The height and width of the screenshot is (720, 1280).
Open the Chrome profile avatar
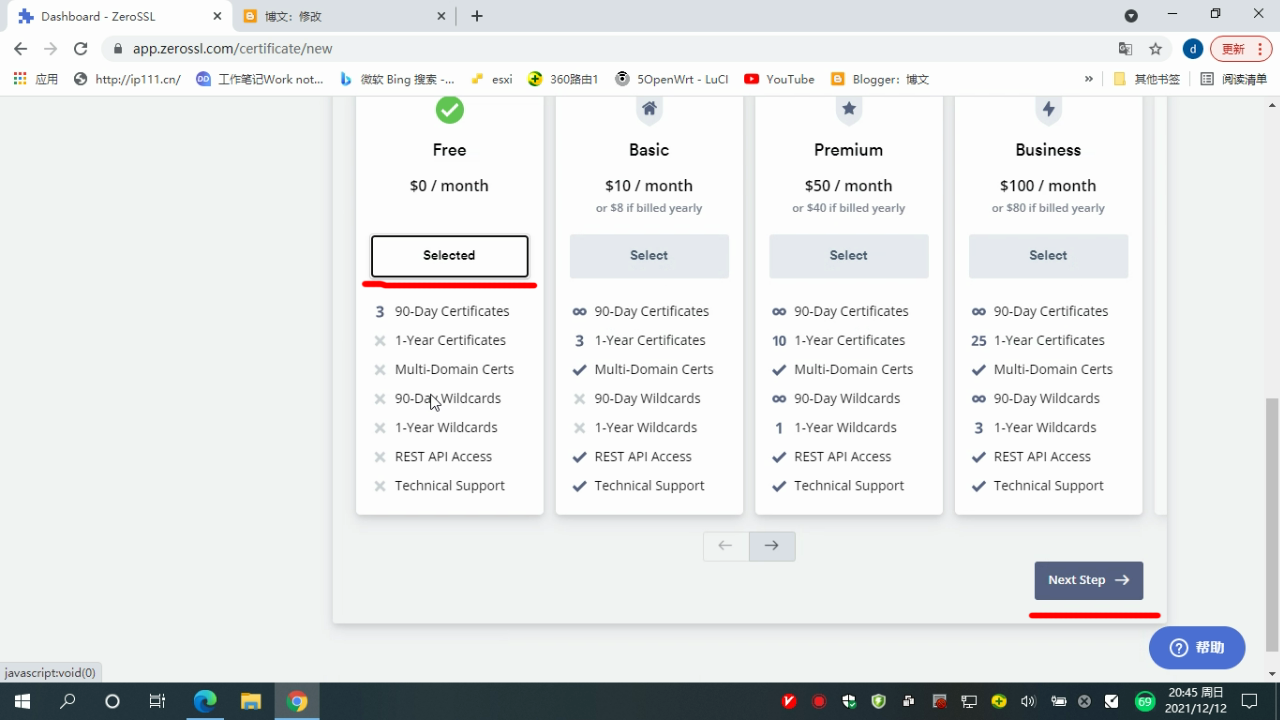(1192, 48)
